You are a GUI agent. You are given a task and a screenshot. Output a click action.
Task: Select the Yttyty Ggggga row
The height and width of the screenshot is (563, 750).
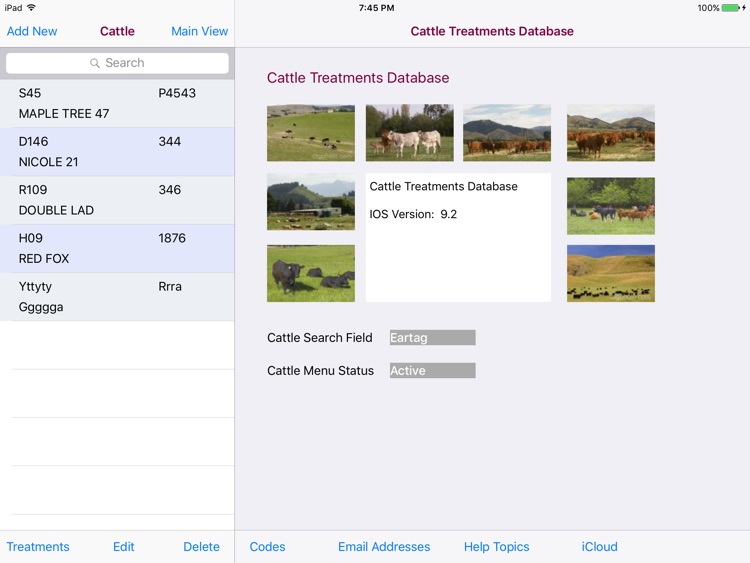tap(117, 297)
